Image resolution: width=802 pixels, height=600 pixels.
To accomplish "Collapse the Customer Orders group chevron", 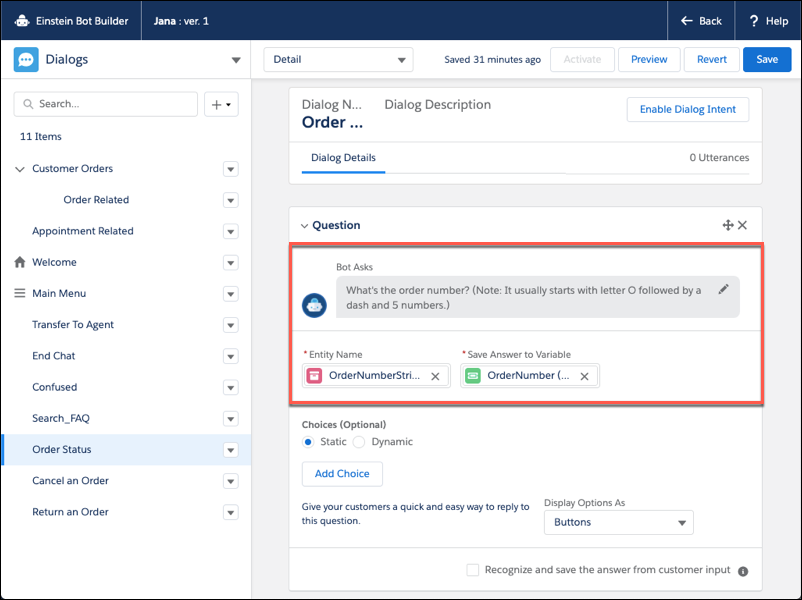I will tap(20, 169).
